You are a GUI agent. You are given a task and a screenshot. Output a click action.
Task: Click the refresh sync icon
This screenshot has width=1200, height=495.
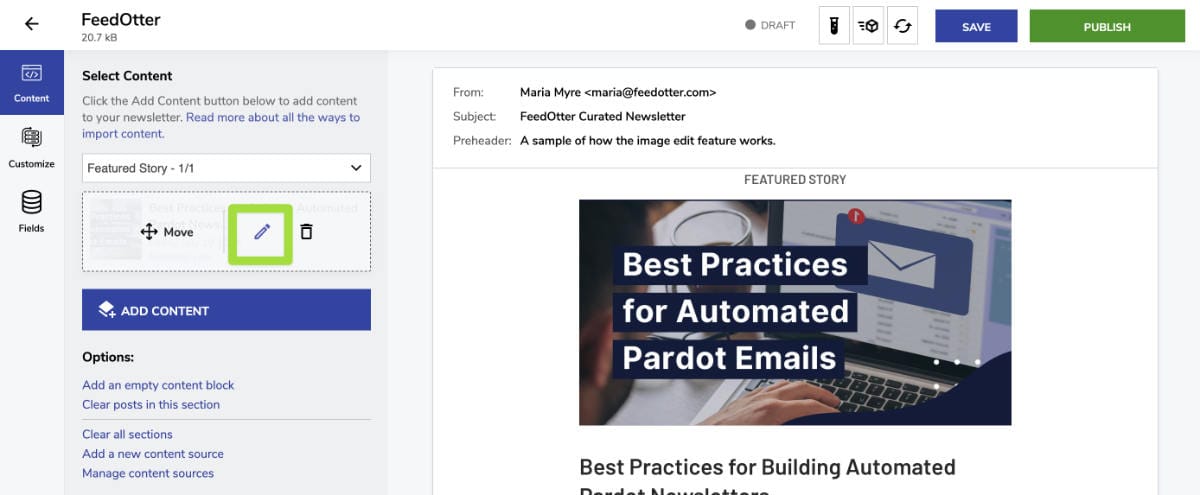pos(902,26)
